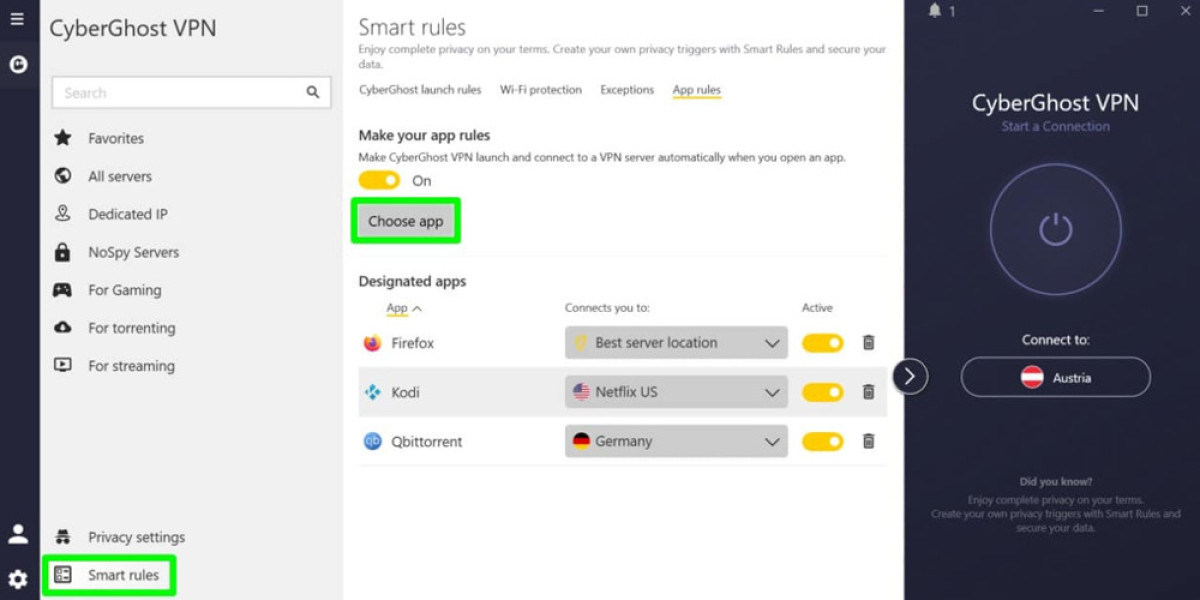
Task: Switch to the Wi-Fi protection tab
Action: tap(541, 90)
